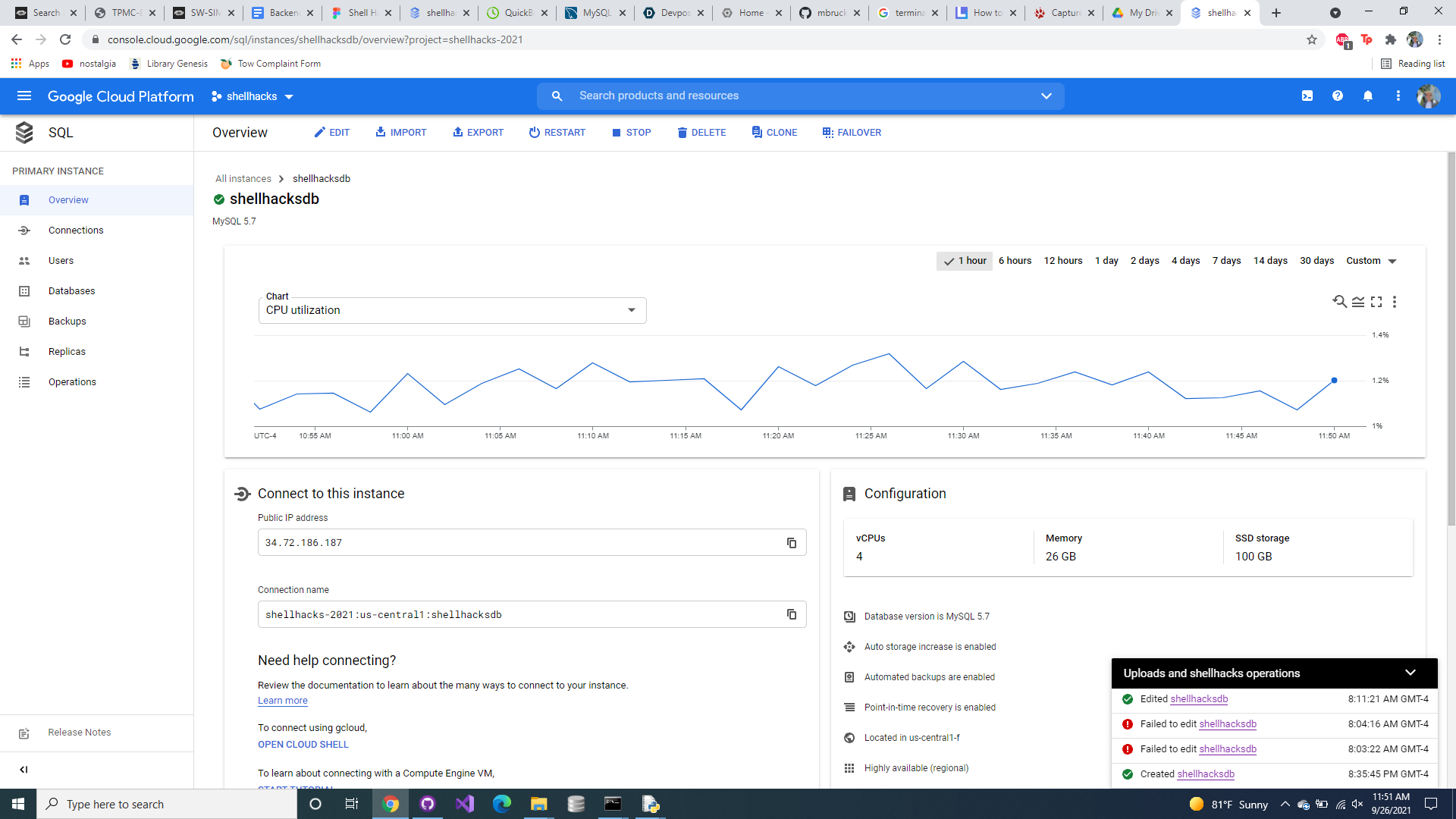This screenshot has width=1456, height=819.
Task: Select the 6 hours time range
Action: pos(1015,261)
